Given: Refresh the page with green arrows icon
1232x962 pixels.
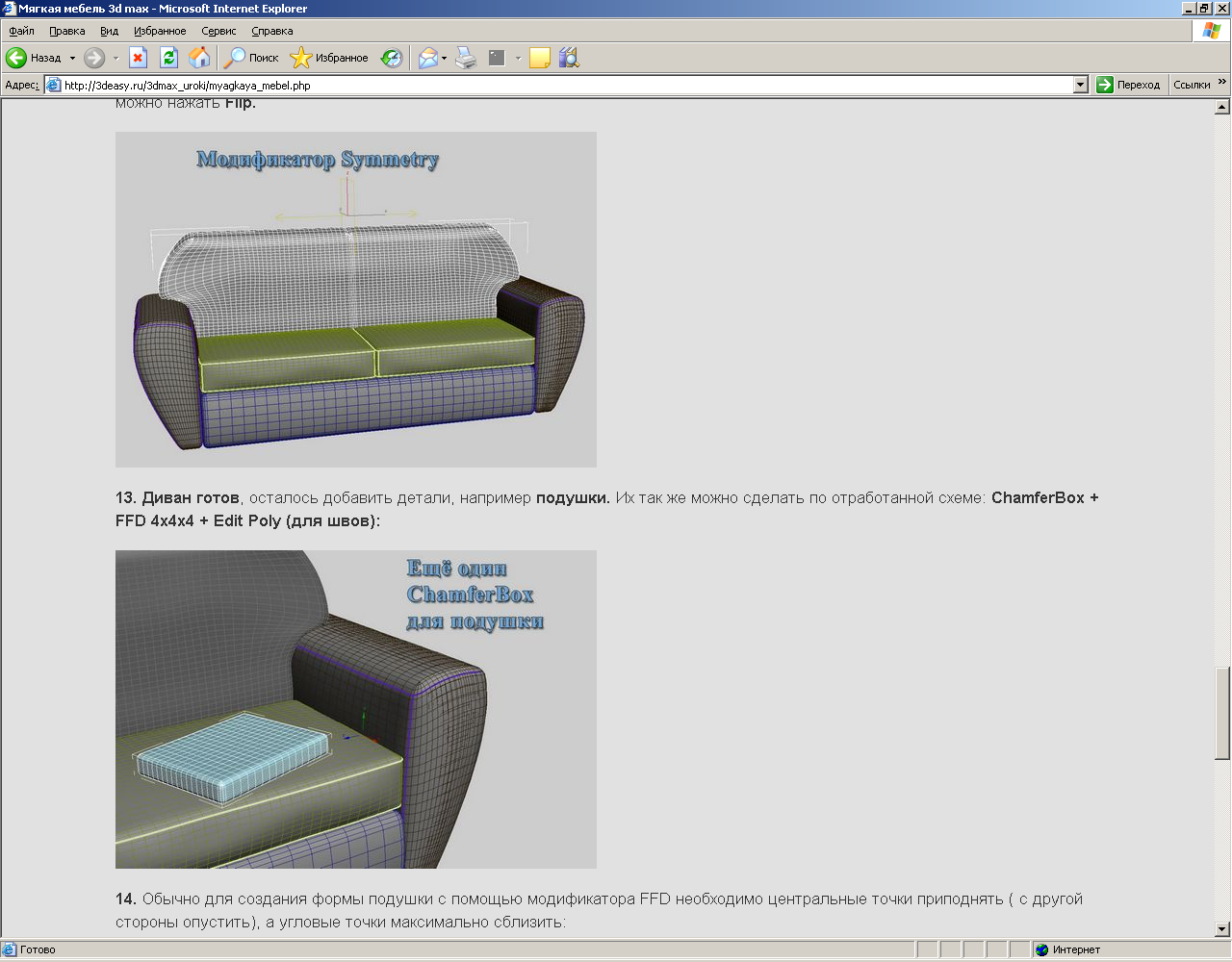Looking at the screenshot, I should [x=168, y=58].
